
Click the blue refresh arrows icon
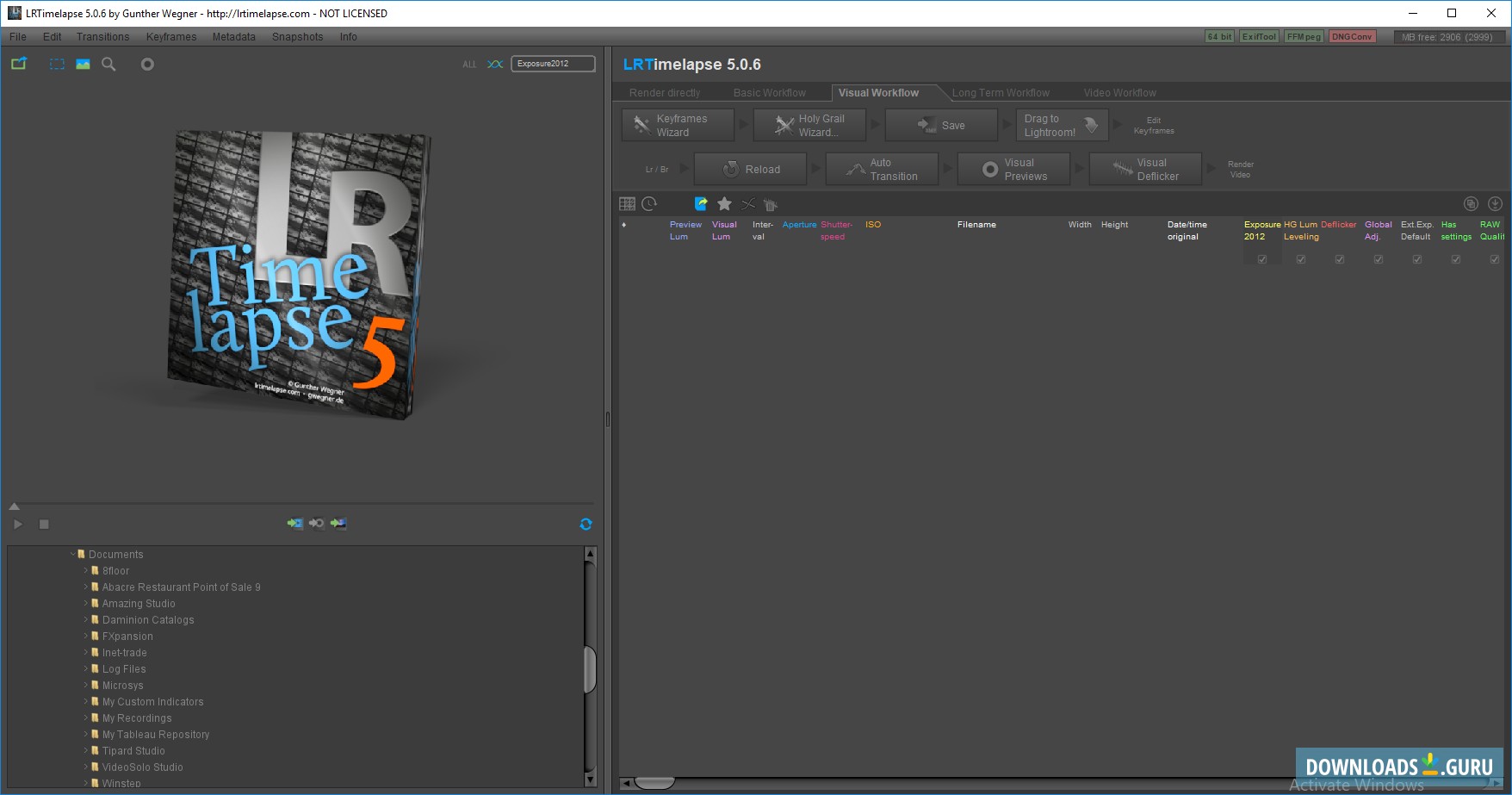[x=586, y=524]
